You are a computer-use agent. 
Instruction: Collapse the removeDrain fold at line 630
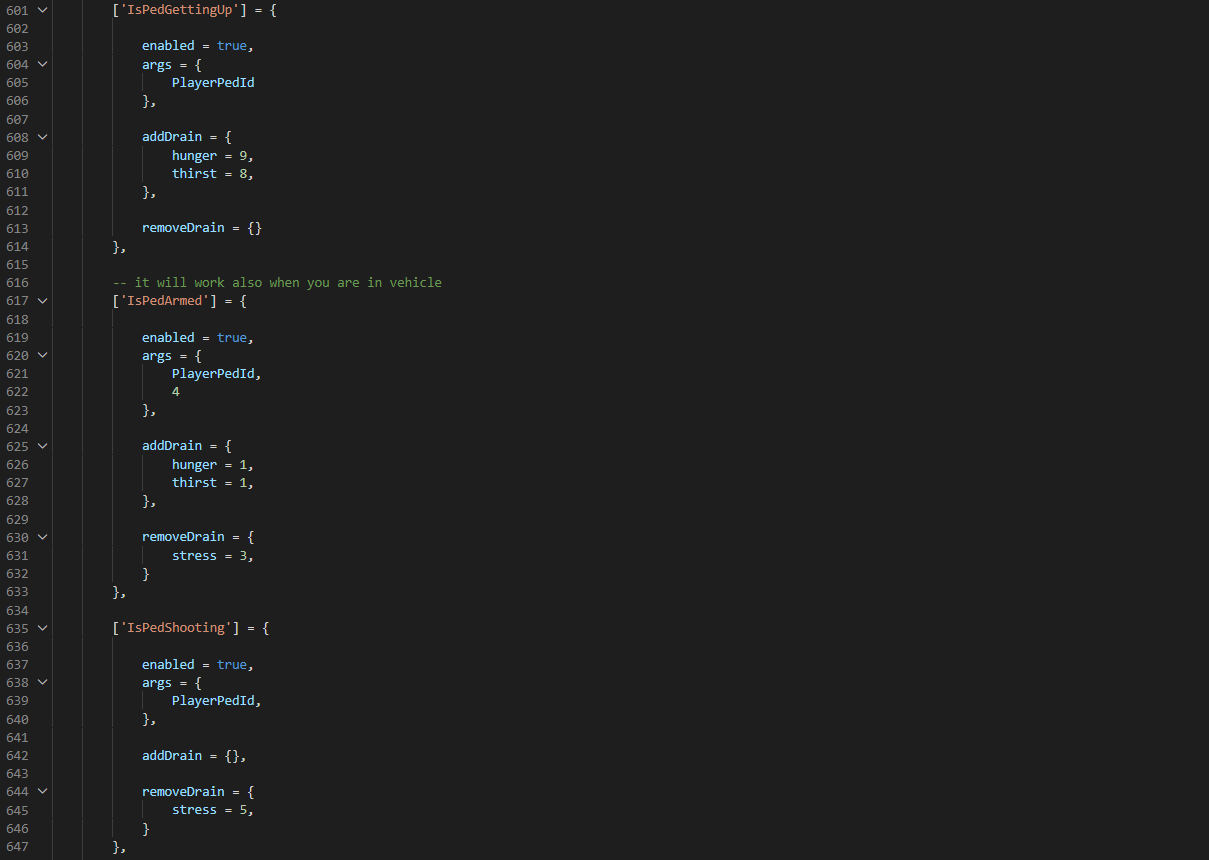[42, 537]
